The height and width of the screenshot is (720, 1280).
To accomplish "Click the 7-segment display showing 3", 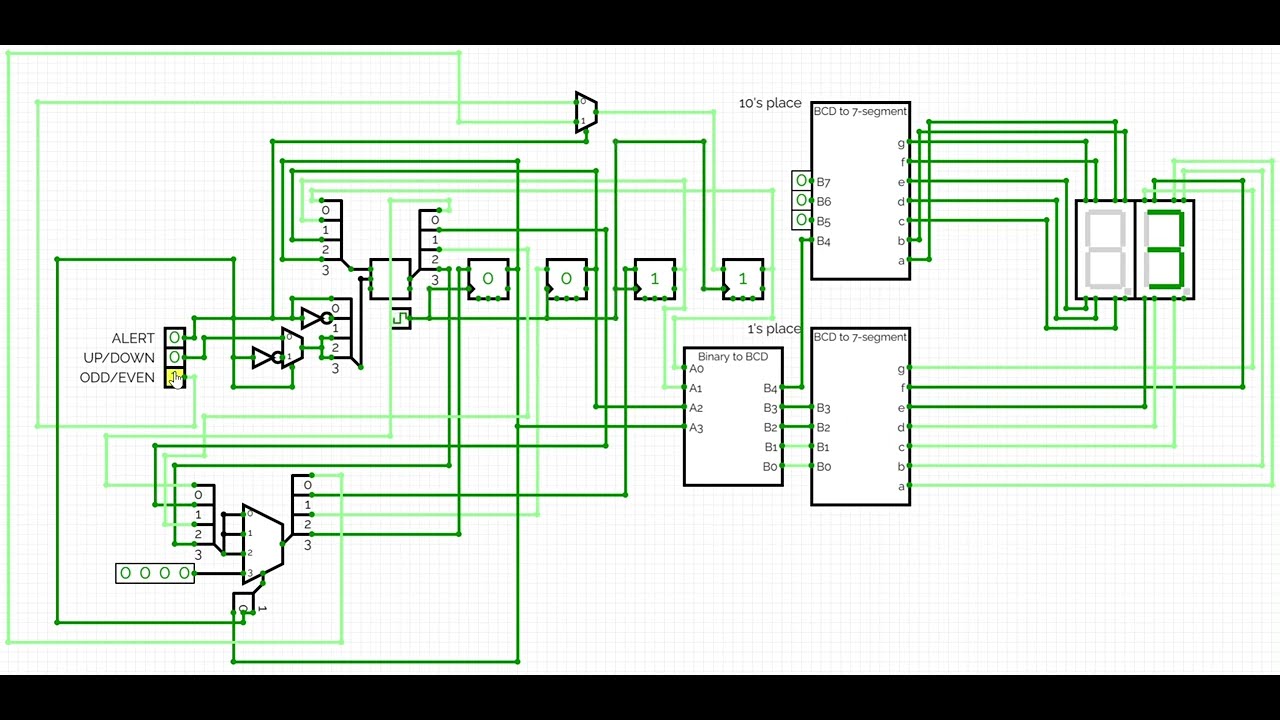I will [1165, 250].
